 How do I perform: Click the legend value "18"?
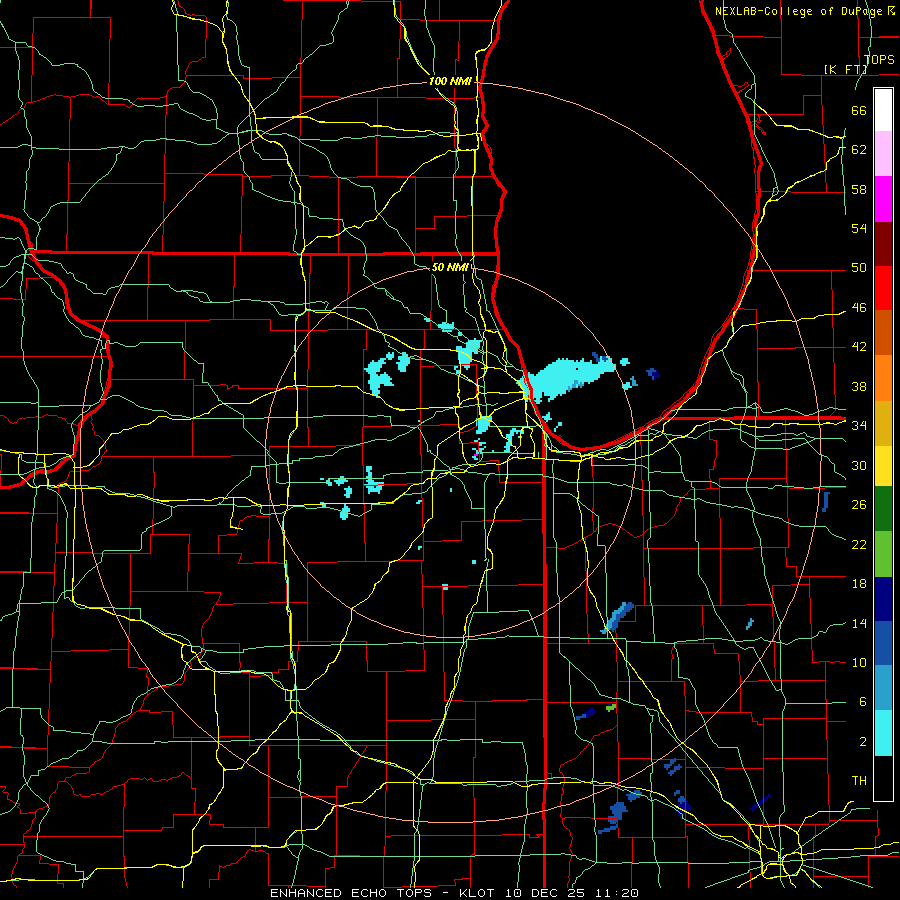coord(859,584)
